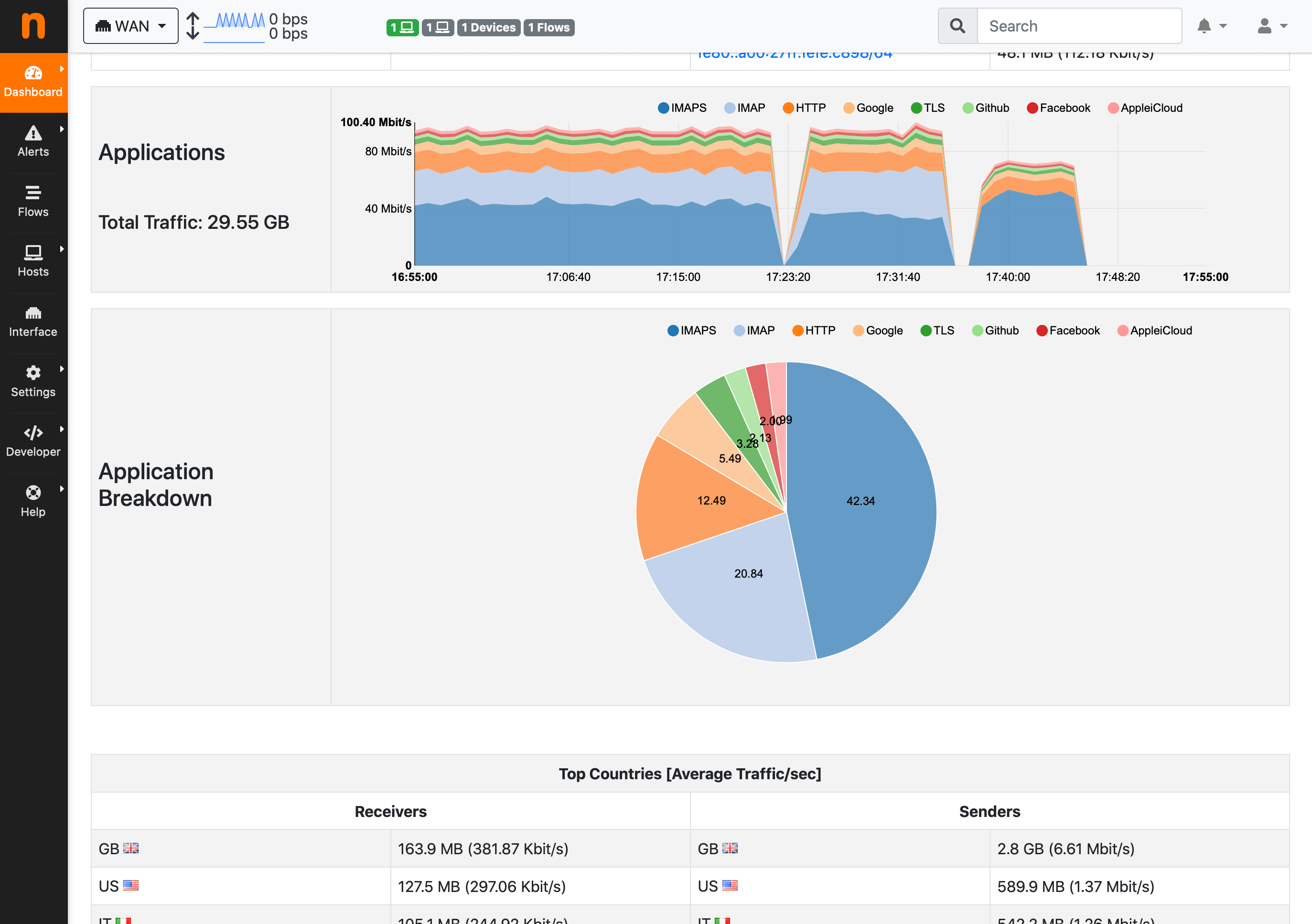Open the Settings gear sidebar item
This screenshot has width=1312, height=924.
click(x=33, y=381)
